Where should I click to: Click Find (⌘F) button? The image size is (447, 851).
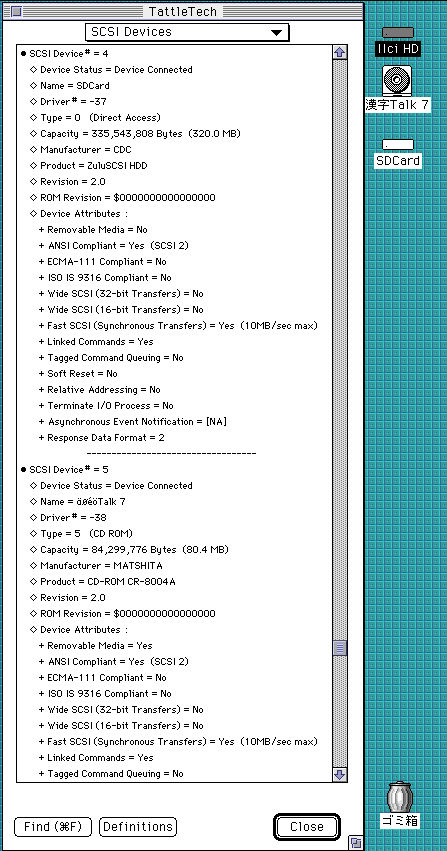(53, 827)
